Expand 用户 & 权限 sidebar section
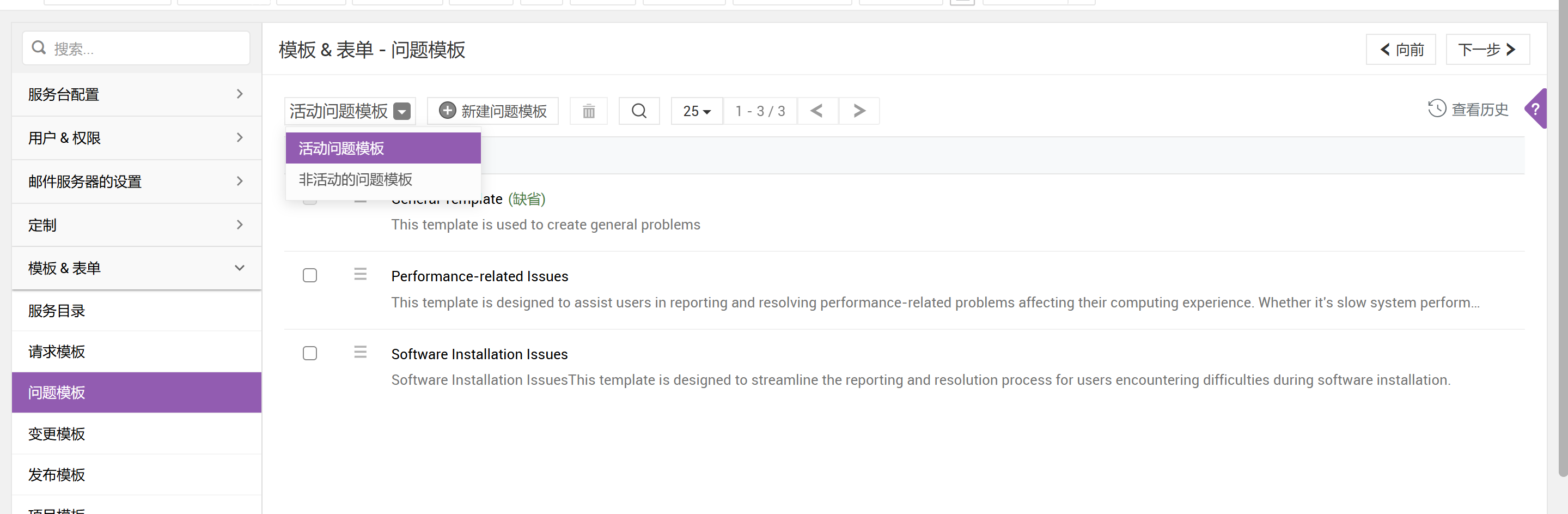 coord(136,138)
